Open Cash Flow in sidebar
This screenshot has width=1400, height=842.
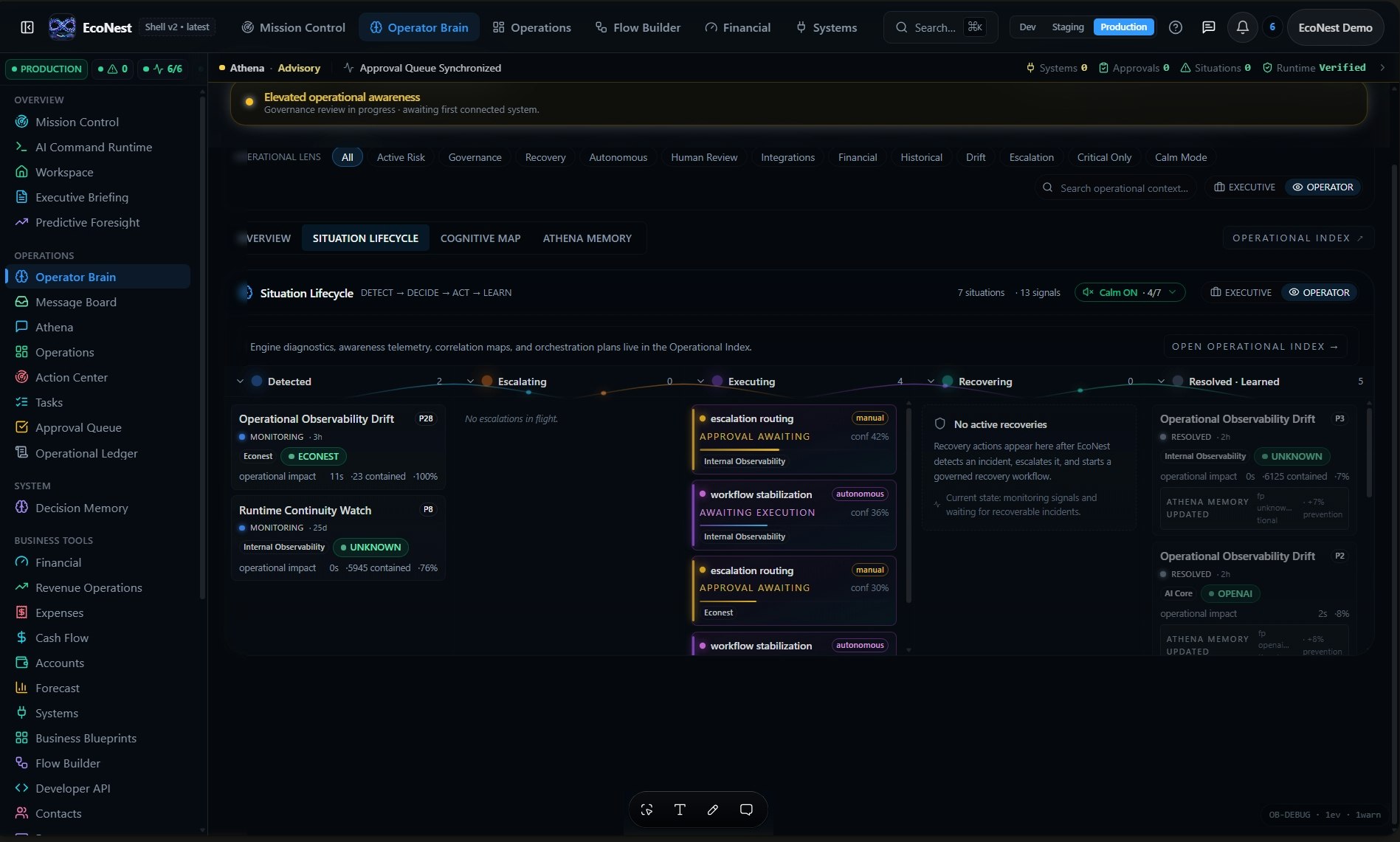point(62,638)
